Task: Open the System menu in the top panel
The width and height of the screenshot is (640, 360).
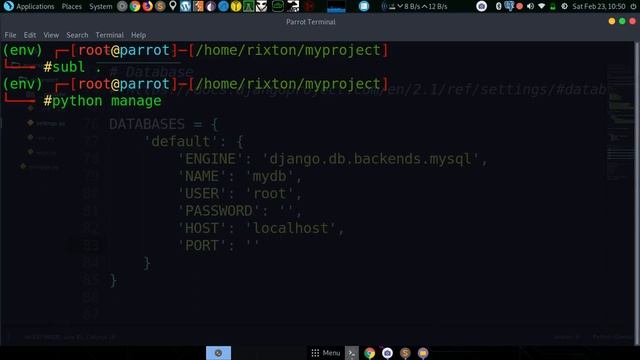Action: point(100,7)
